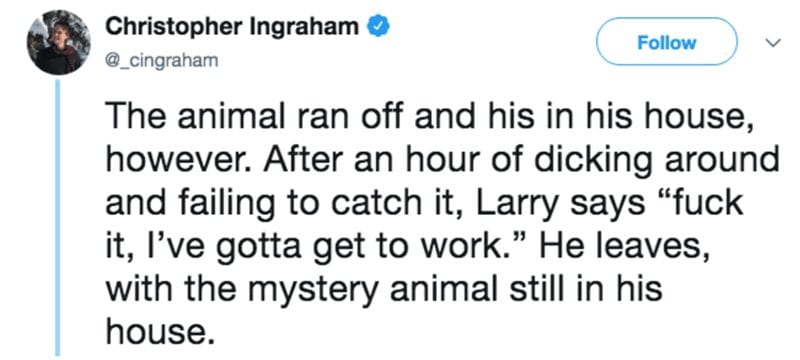Click the blue thread connector line
This screenshot has width=800, height=360.
pyautogui.click(x=58, y=217)
